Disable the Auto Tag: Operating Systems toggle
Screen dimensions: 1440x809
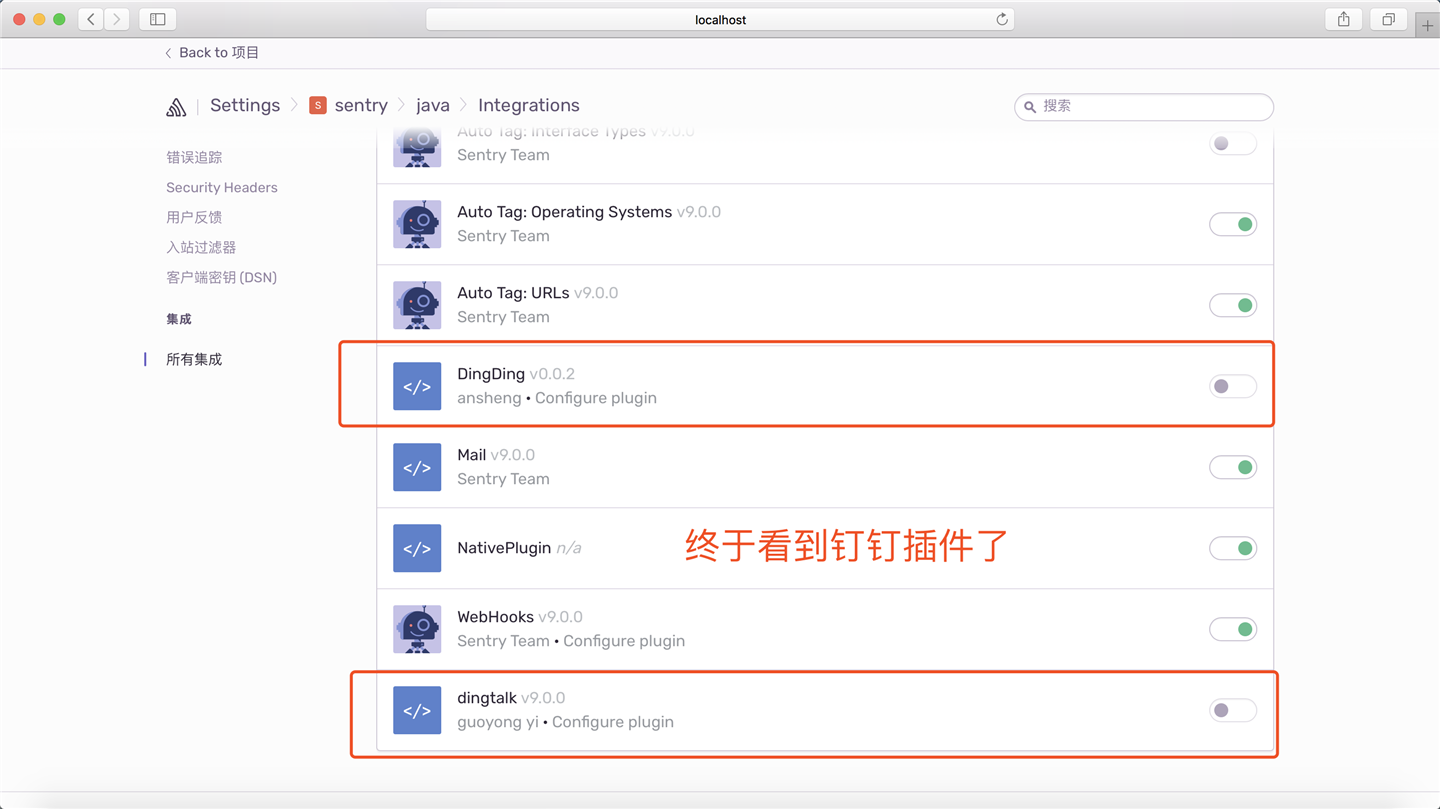coord(1233,224)
